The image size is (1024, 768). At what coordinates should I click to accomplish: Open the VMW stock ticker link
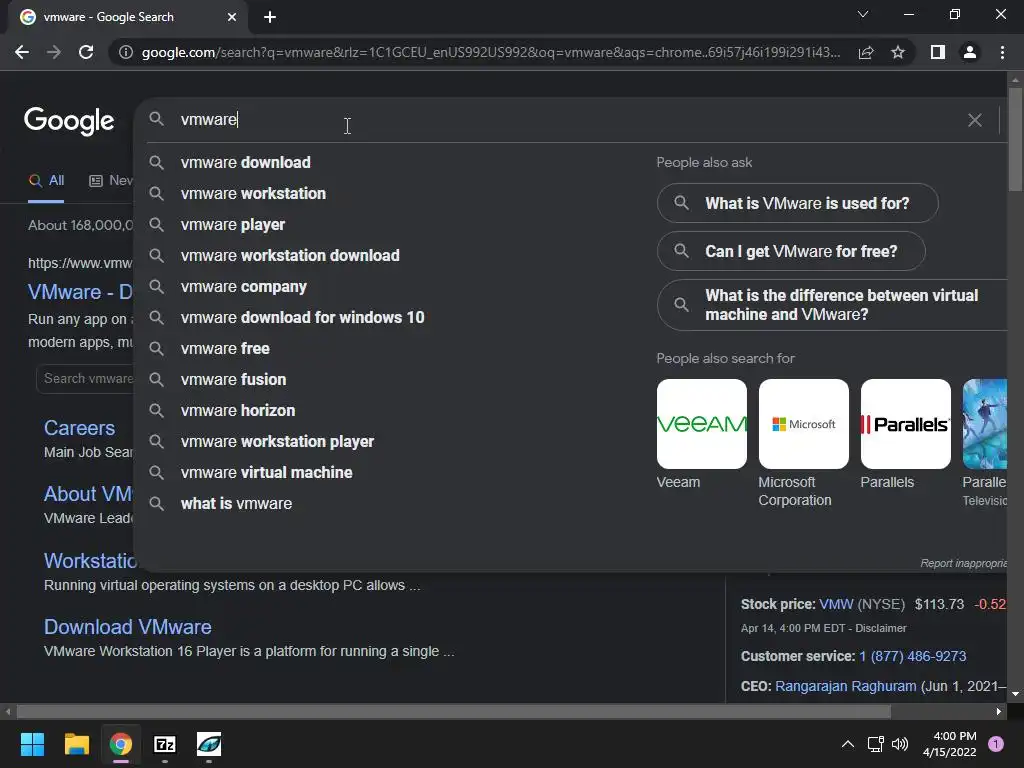836,604
